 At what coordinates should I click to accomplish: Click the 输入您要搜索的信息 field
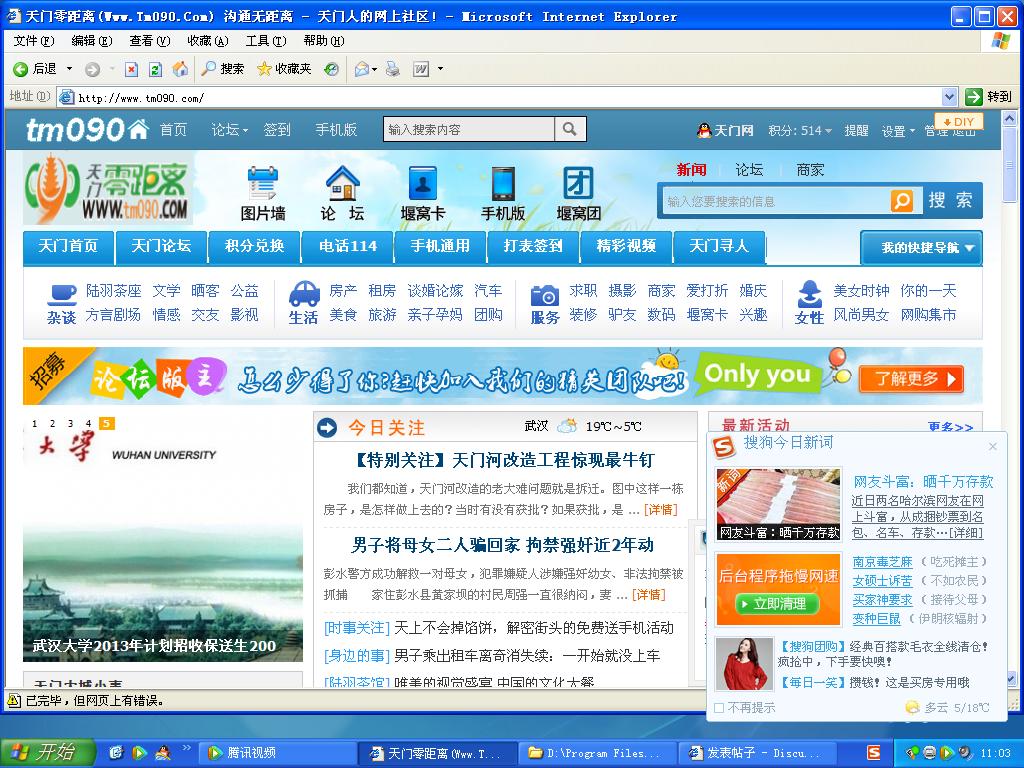(776, 201)
